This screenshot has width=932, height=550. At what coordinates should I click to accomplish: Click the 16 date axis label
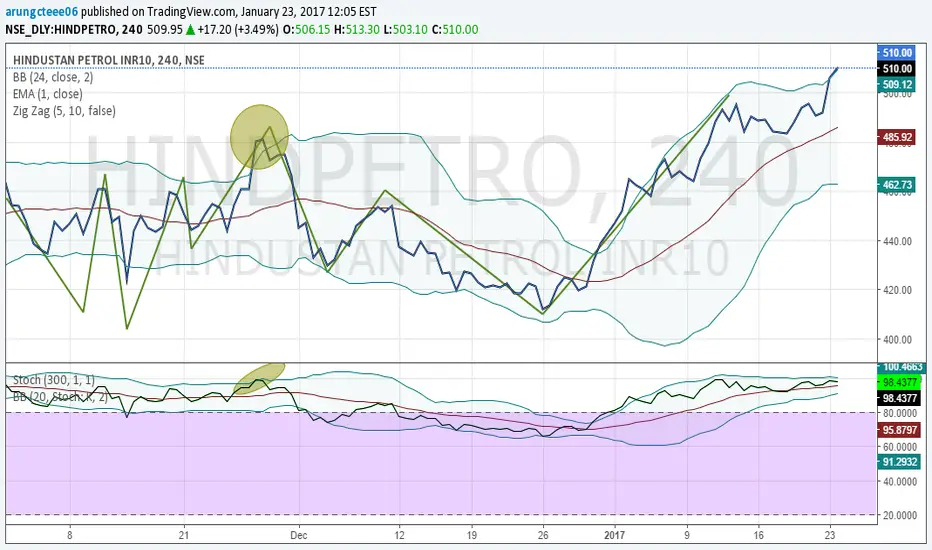point(758,535)
